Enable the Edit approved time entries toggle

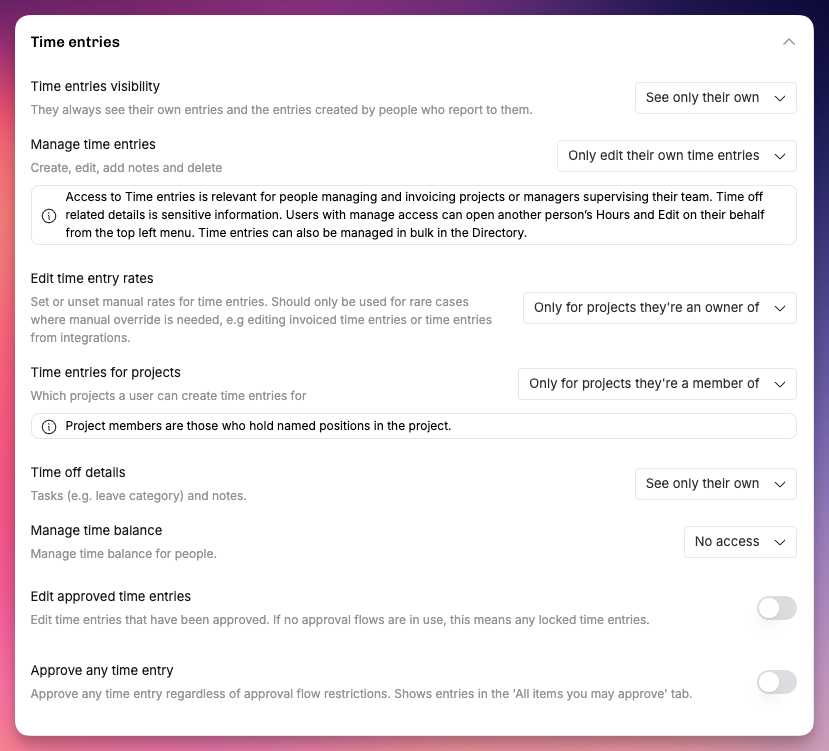[x=777, y=608]
